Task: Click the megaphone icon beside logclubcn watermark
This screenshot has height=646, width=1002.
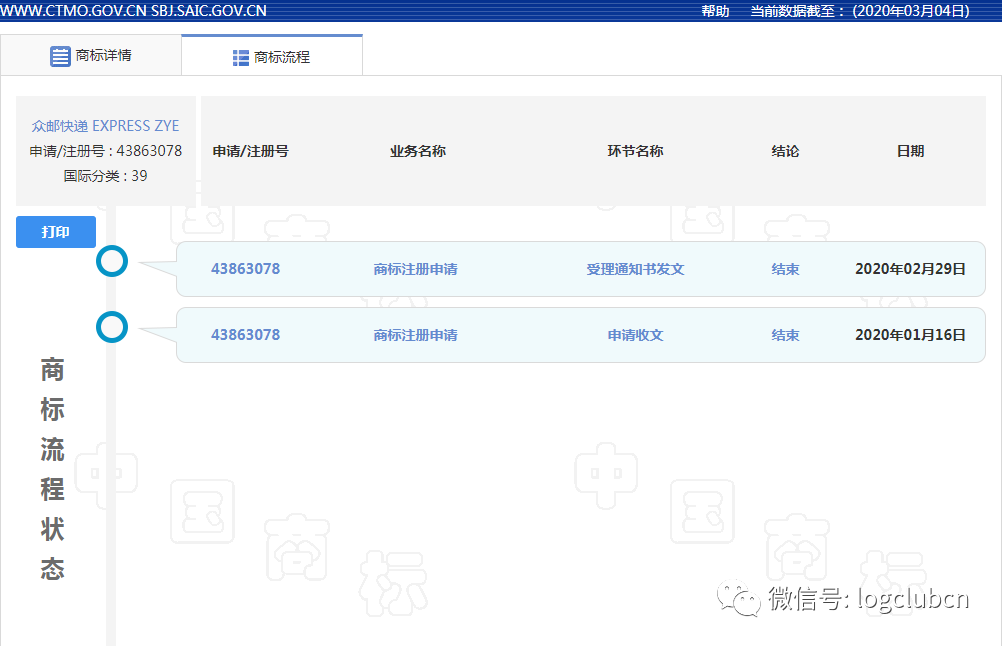Action: [737, 600]
